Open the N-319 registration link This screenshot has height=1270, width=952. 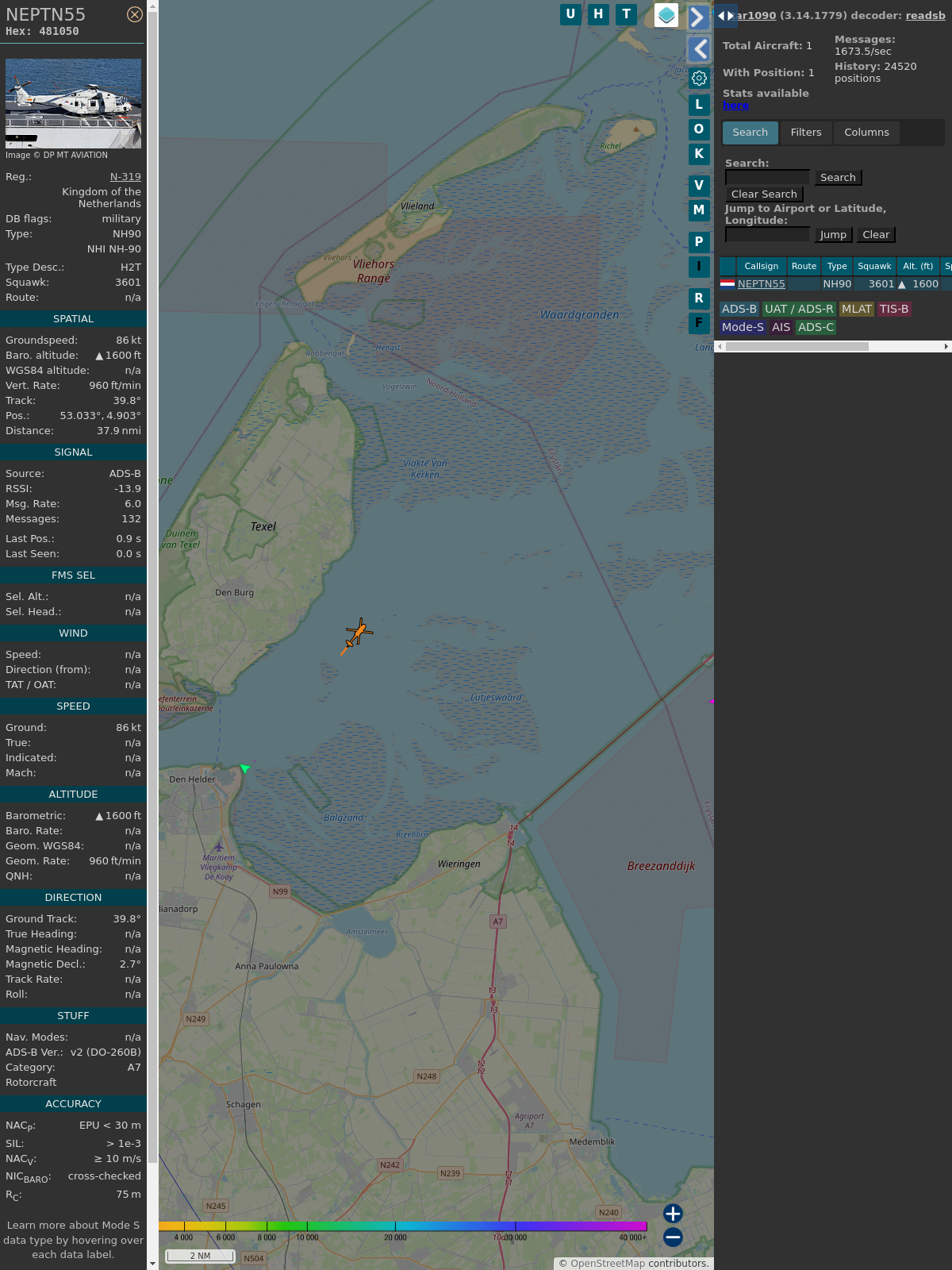pos(125,177)
